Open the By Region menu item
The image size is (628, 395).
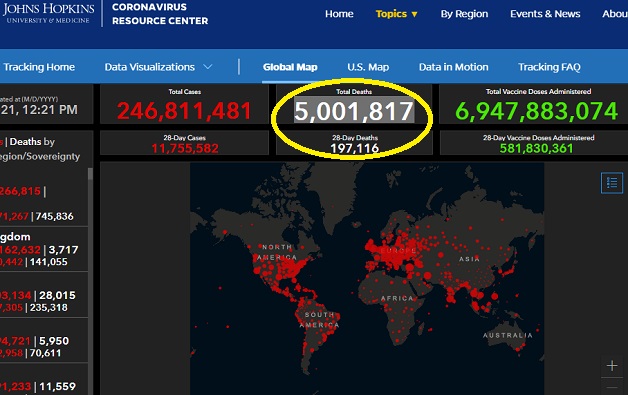[464, 14]
